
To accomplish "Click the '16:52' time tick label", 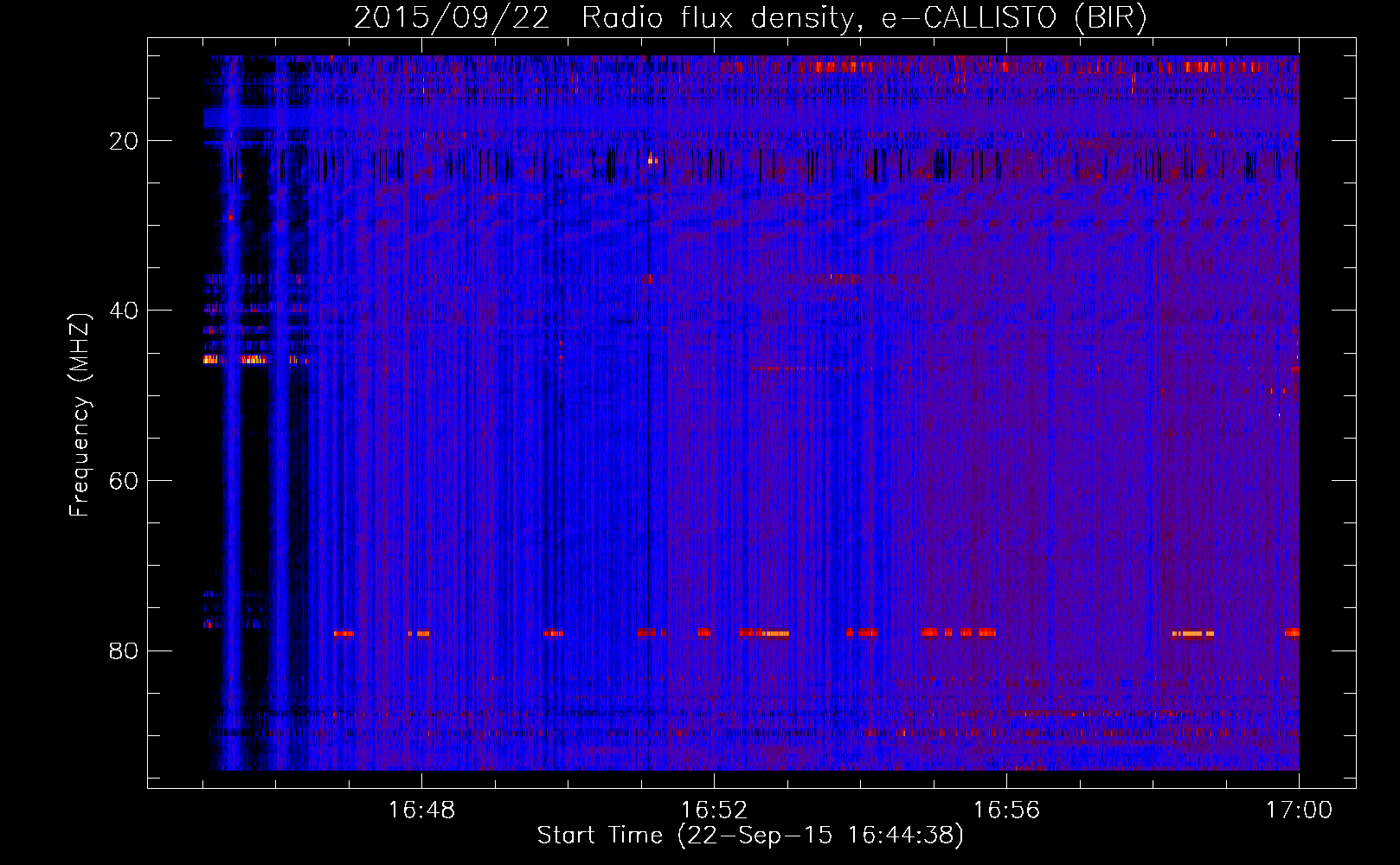I will tap(714, 811).
